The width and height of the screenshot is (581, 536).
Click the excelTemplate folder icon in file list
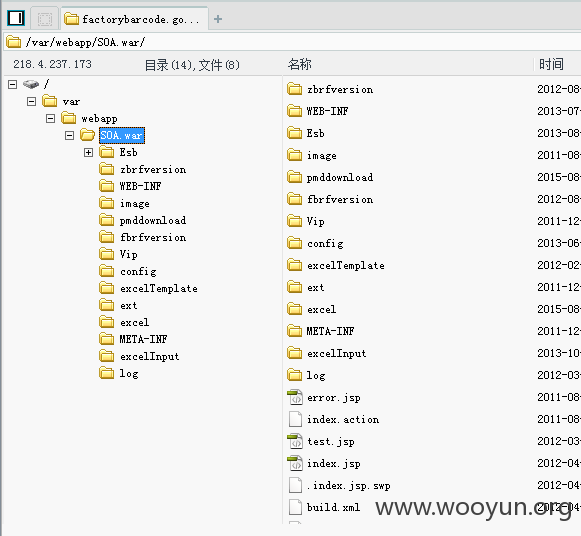click(295, 265)
